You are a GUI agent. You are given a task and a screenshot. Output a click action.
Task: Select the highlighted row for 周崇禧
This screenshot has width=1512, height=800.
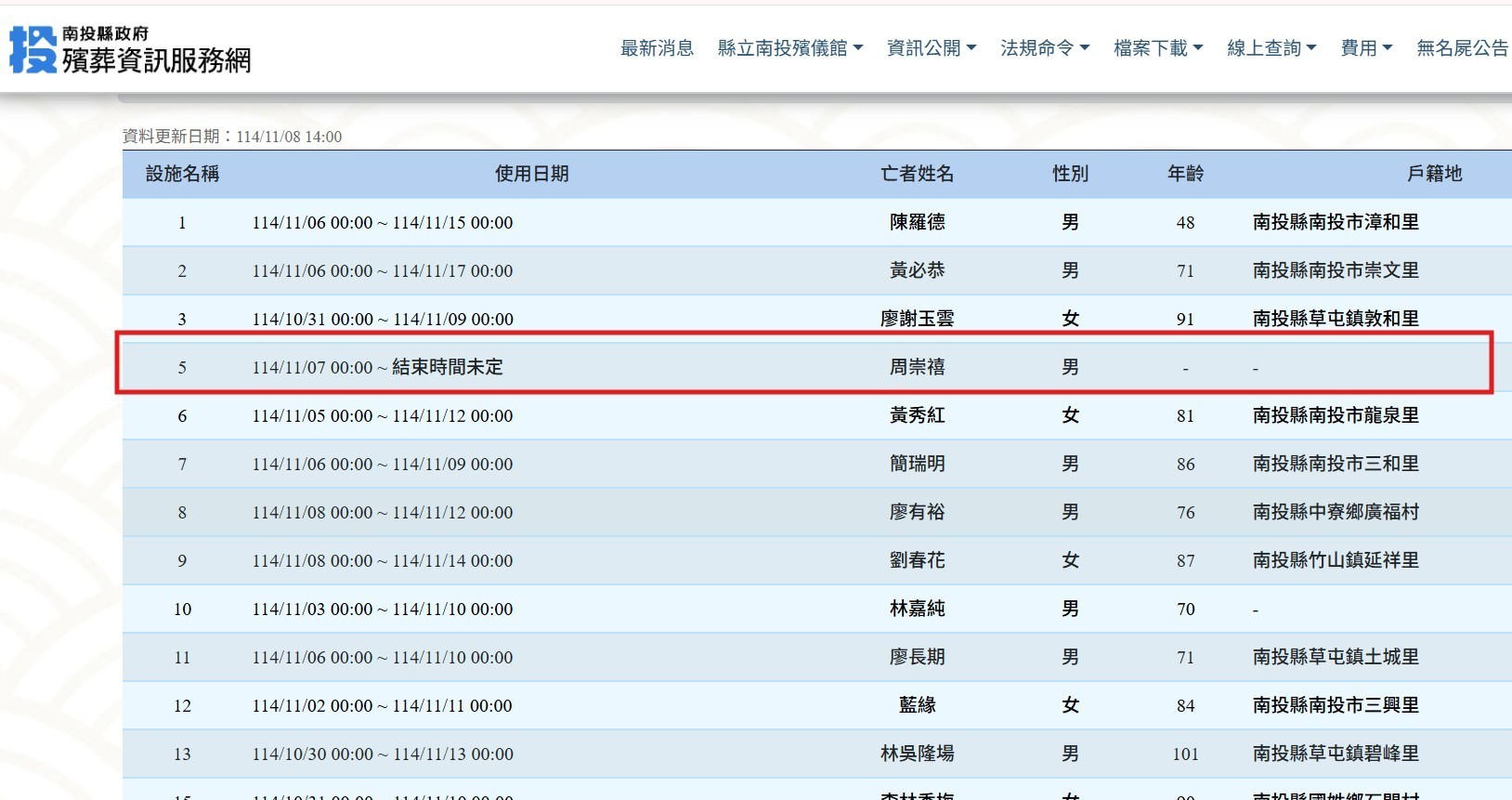pos(802,367)
